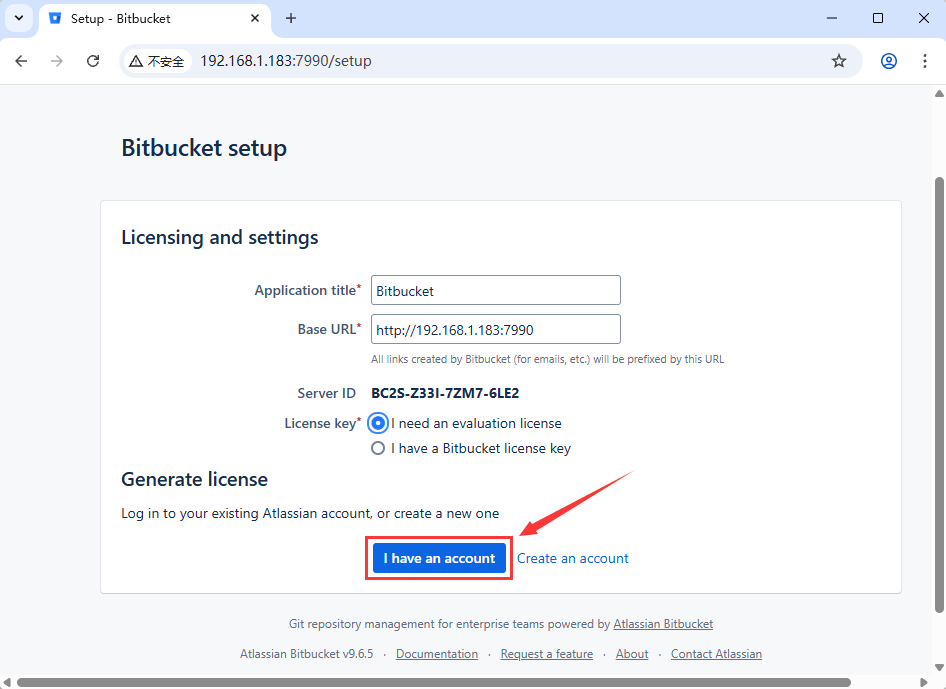Click the scroll down arrow

tap(939, 667)
